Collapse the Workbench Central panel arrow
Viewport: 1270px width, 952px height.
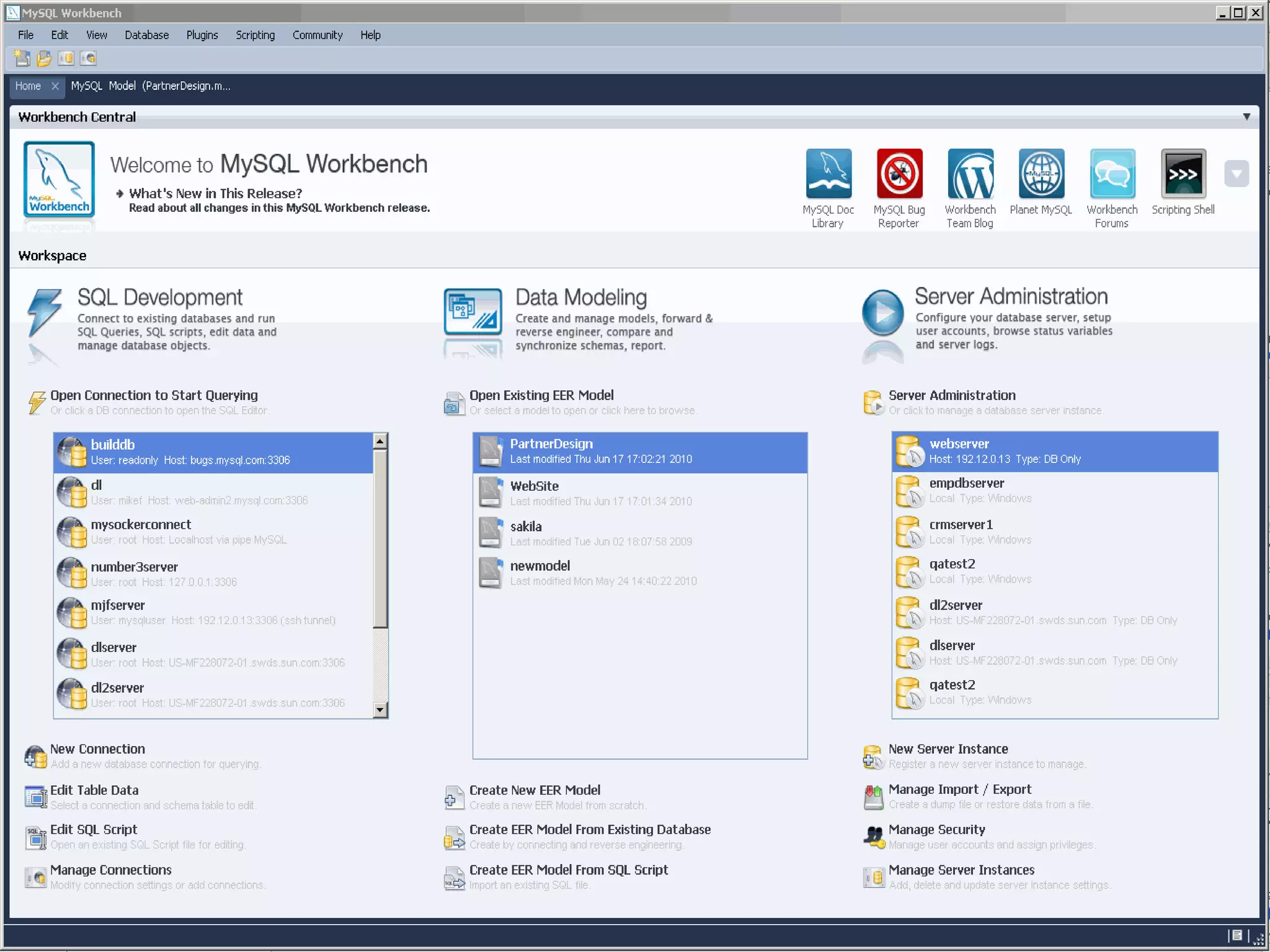(x=1246, y=117)
